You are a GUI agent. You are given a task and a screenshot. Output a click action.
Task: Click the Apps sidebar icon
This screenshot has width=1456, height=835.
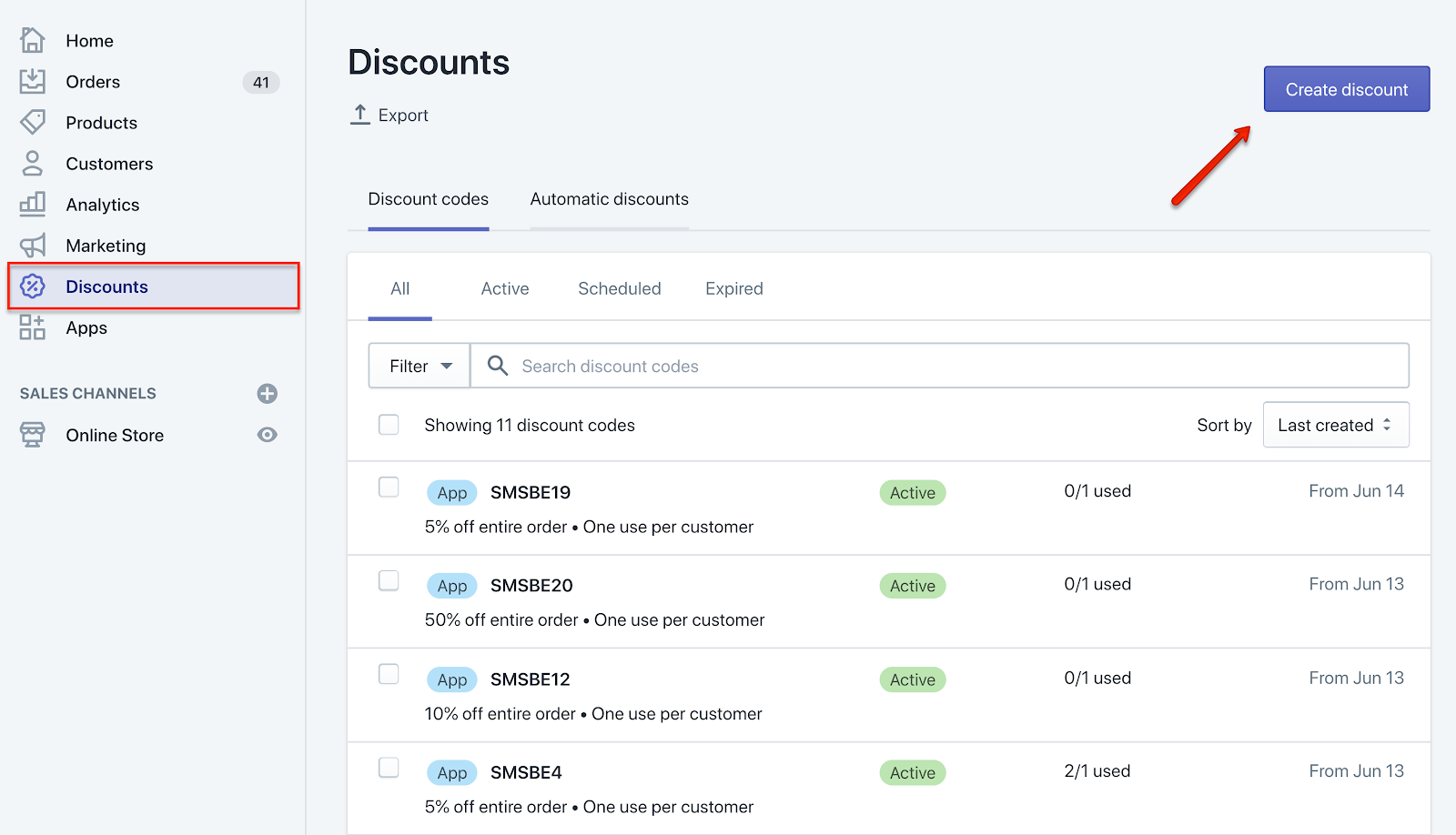coord(32,327)
